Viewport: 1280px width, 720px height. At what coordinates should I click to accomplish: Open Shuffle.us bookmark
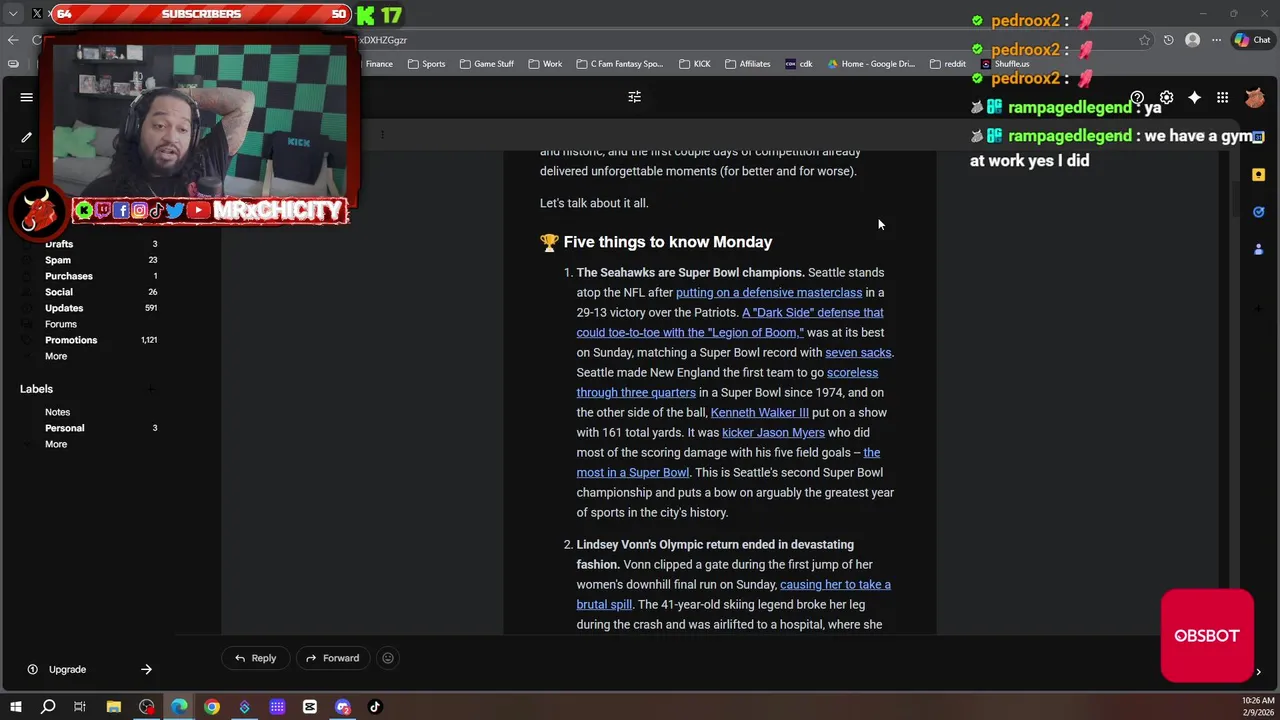1005,64
